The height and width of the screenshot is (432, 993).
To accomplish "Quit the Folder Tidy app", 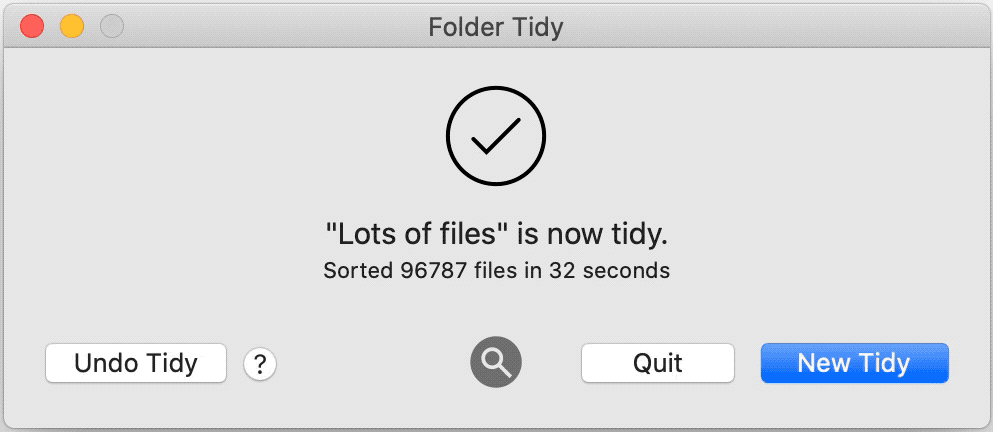I will (x=658, y=364).
